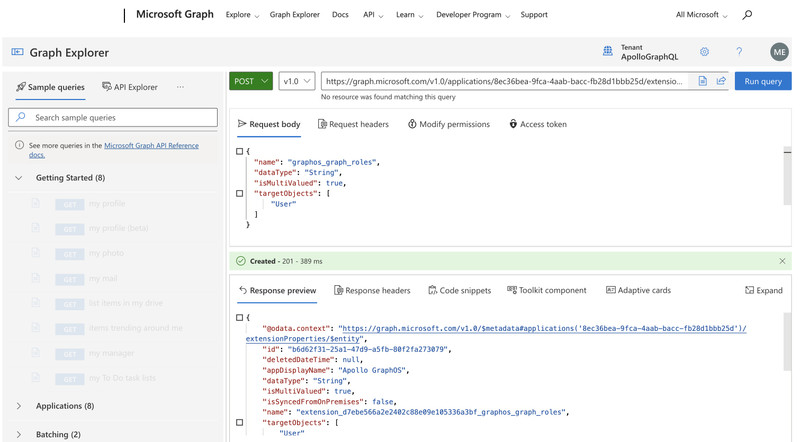Open the Docs link in top navigation

click(x=340, y=15)
